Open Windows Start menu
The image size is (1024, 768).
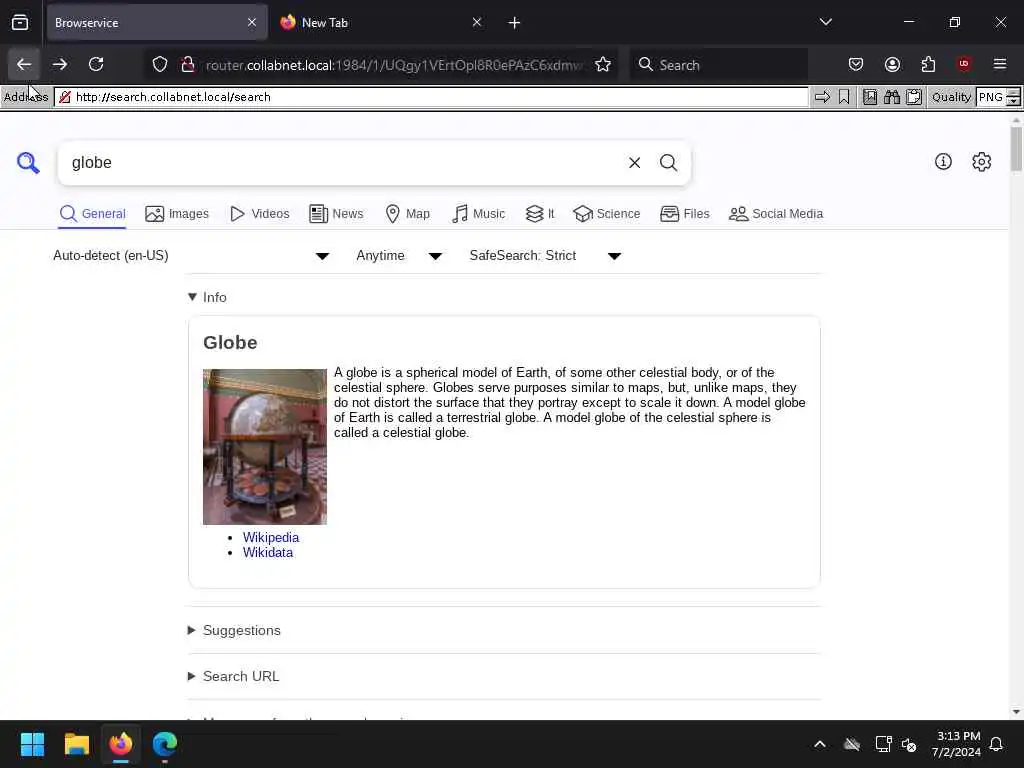tap(32, 744)
